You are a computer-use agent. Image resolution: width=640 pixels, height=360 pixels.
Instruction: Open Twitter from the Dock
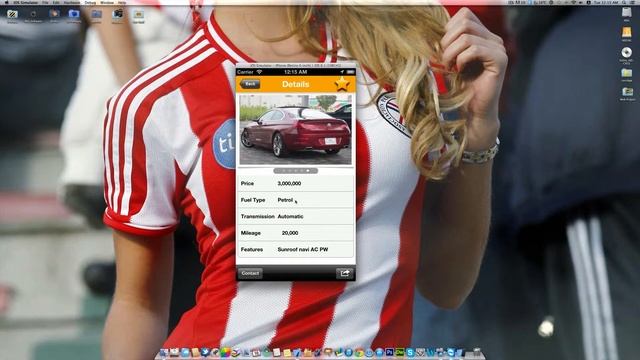coord(205,352)
